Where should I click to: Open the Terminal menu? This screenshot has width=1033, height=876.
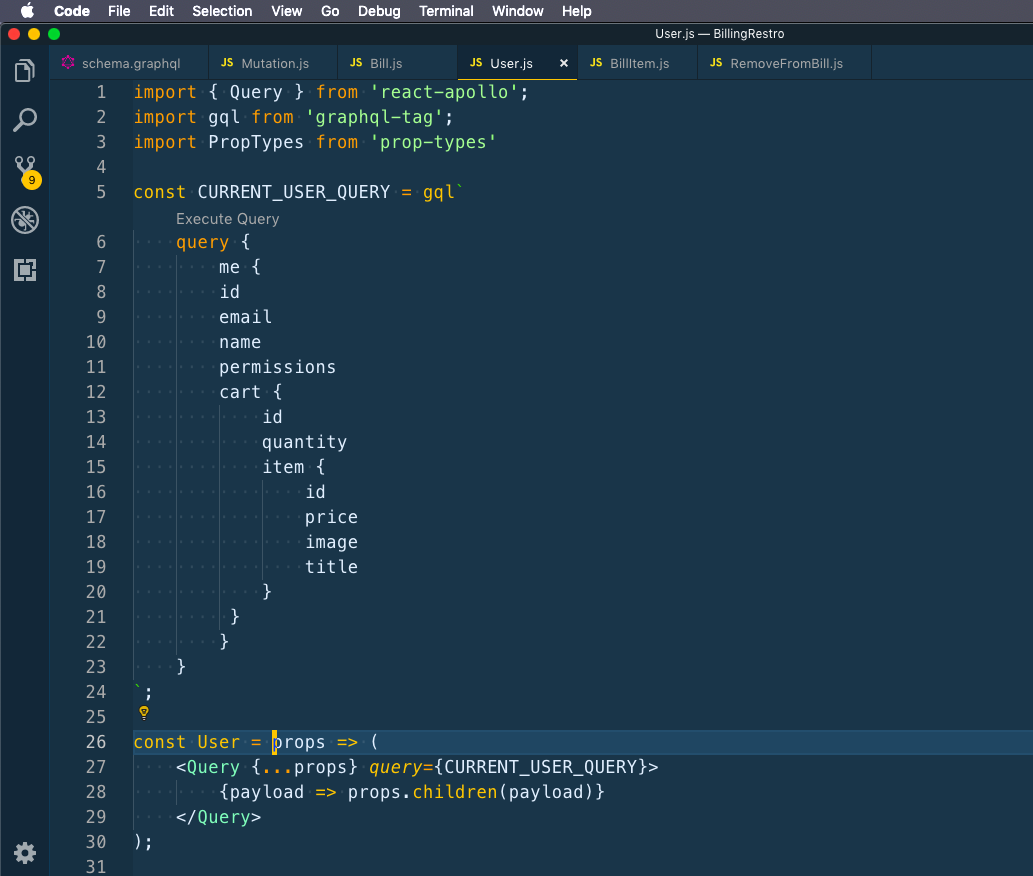(446, 11)
